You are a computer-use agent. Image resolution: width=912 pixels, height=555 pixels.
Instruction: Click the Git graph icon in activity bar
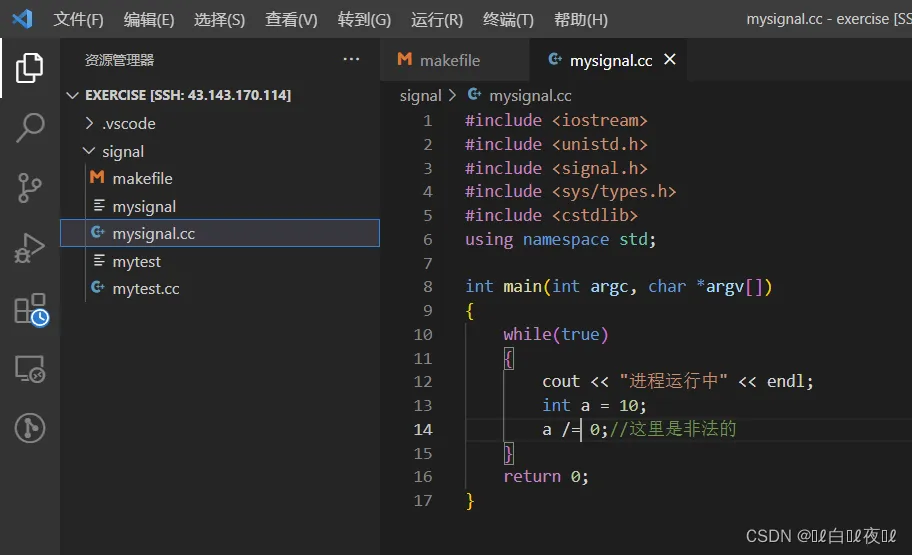(29, 428)
